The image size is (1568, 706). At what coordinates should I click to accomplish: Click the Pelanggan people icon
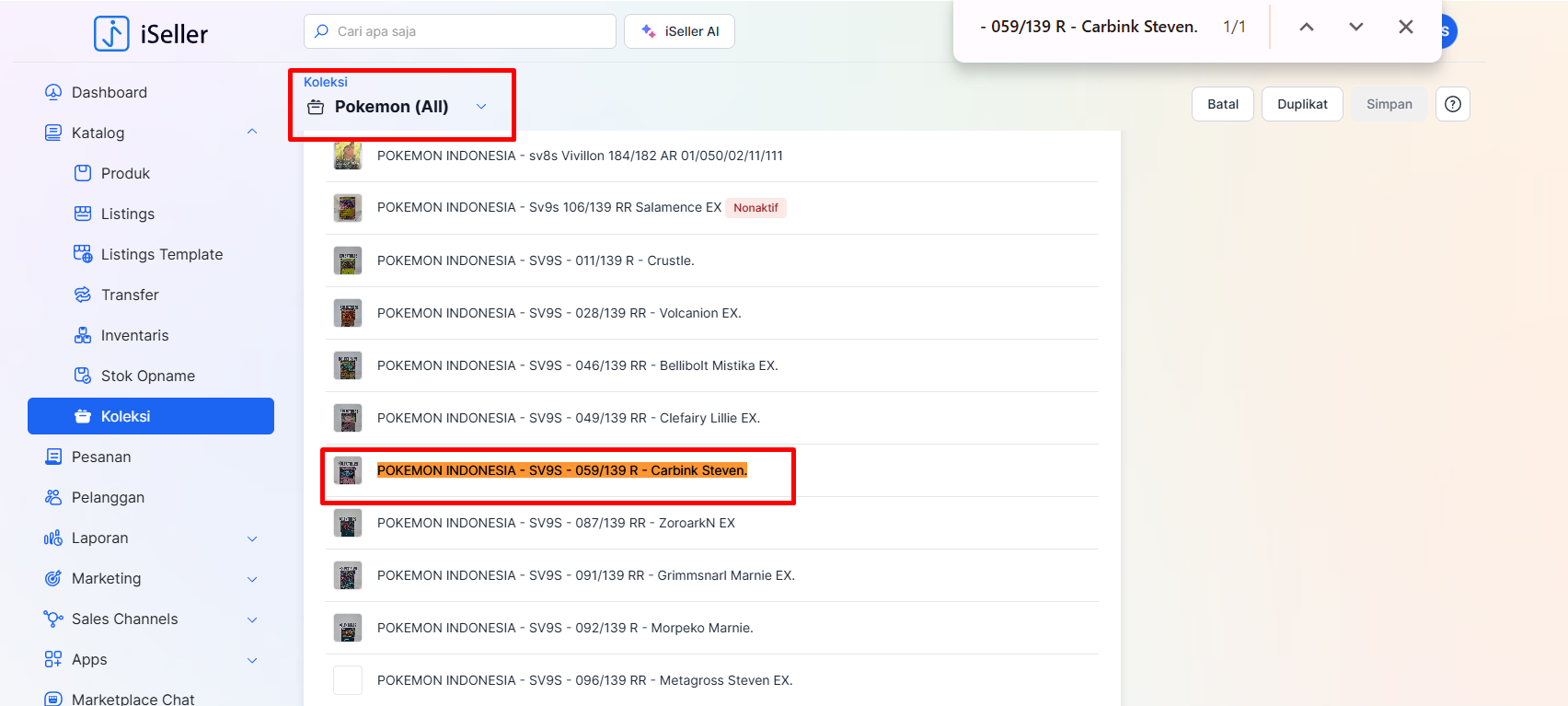(x=53, y=497)
